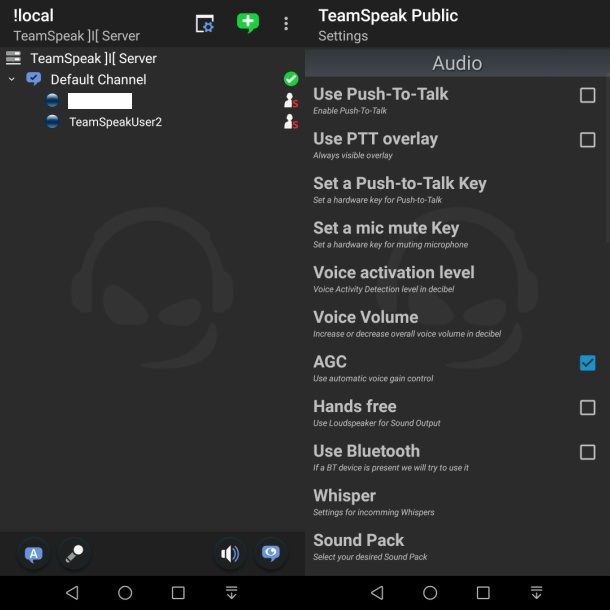
Task: Select the TeamSpeak ]I[ Server tree row
Action: click(x=152, y=58)
